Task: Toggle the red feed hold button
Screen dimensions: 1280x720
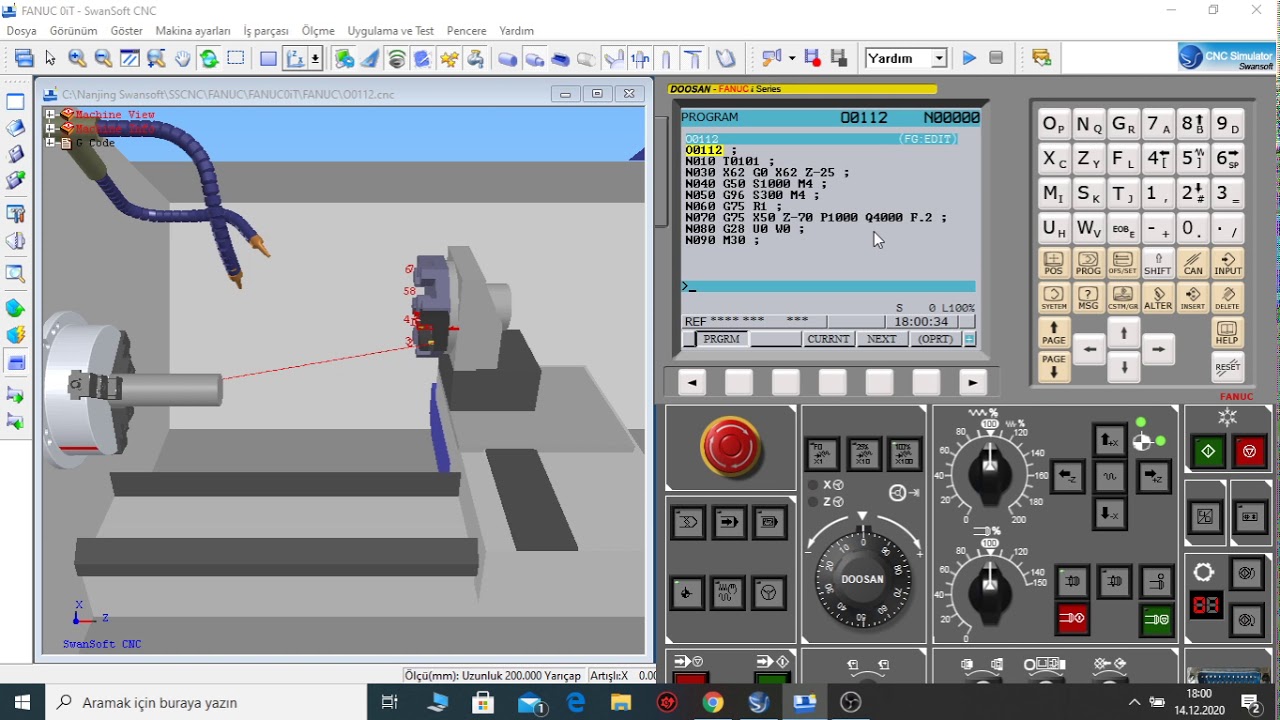Action: tap(1249, 452)
